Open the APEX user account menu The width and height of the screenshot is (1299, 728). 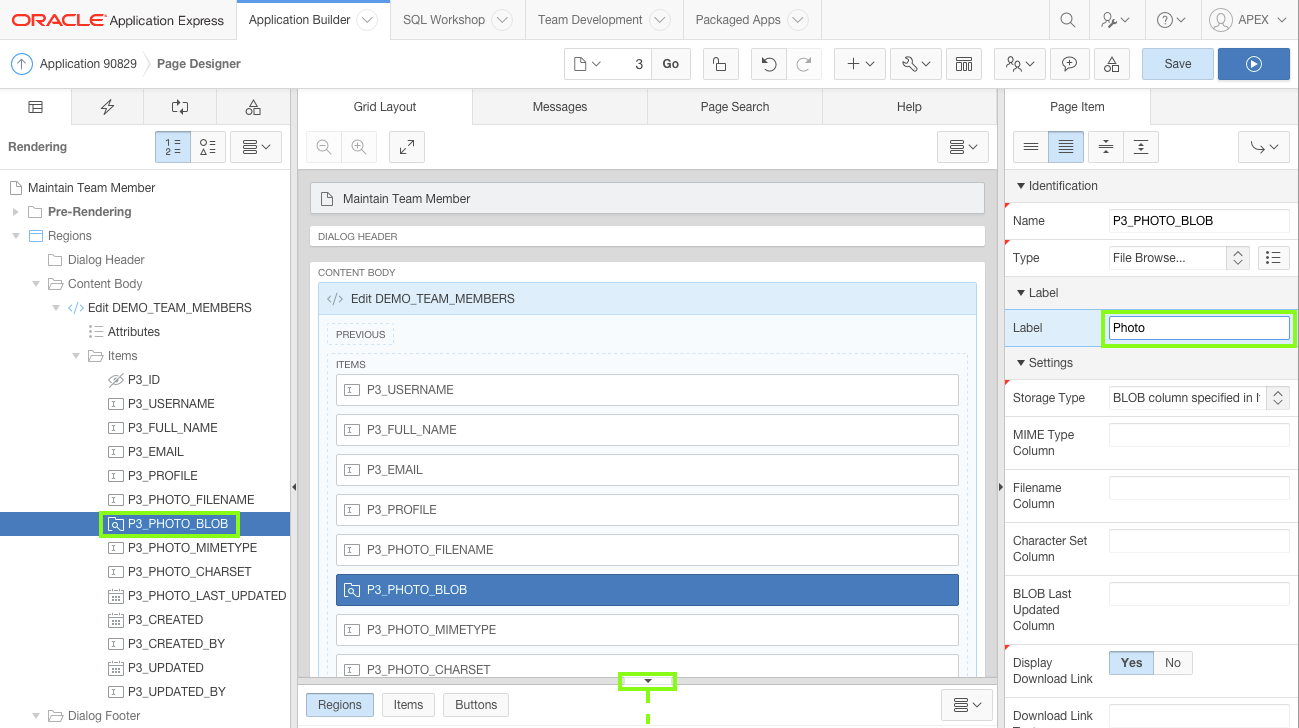1248,20
